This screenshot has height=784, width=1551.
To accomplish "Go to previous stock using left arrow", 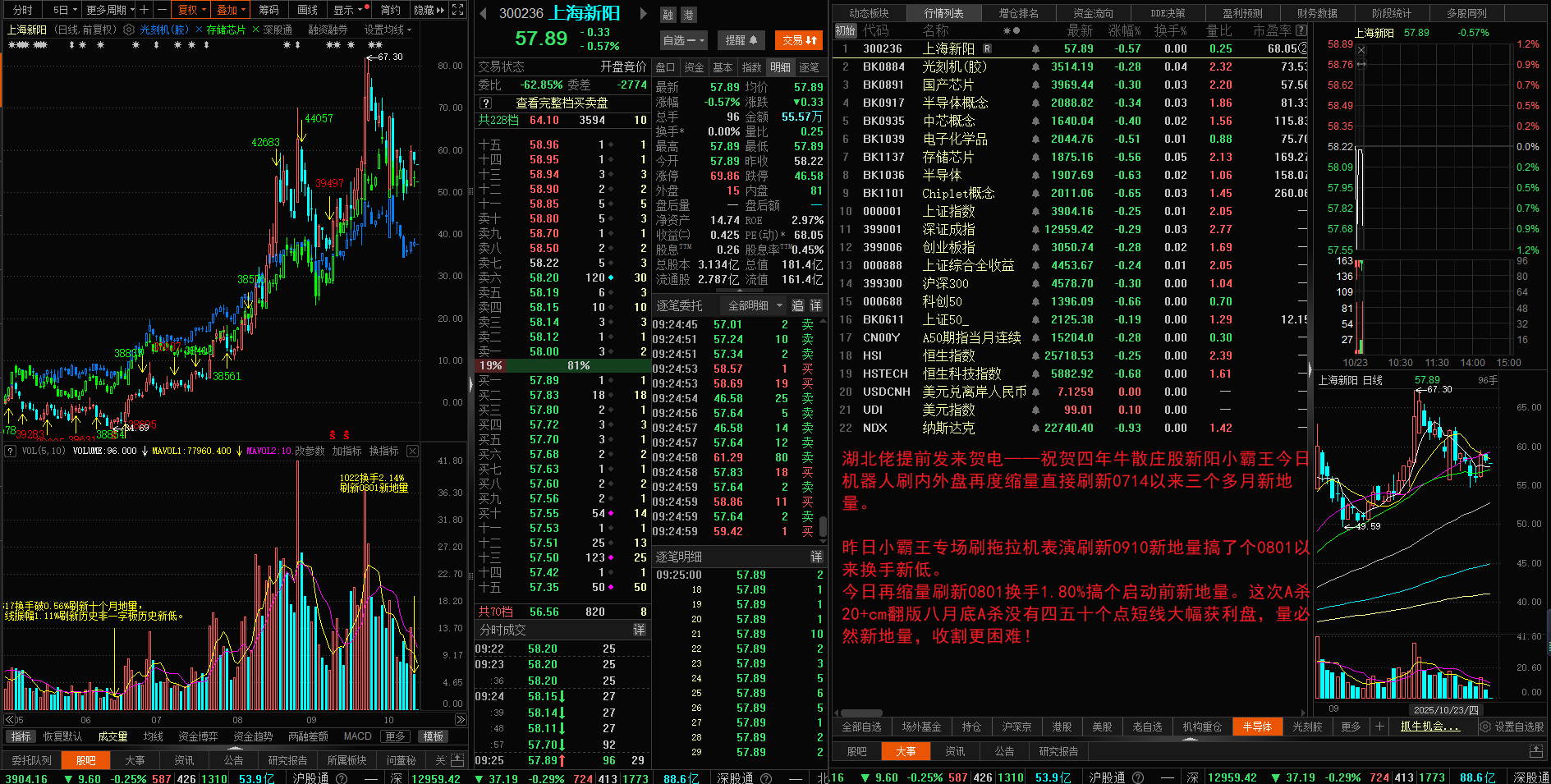I will click(483, 13).
